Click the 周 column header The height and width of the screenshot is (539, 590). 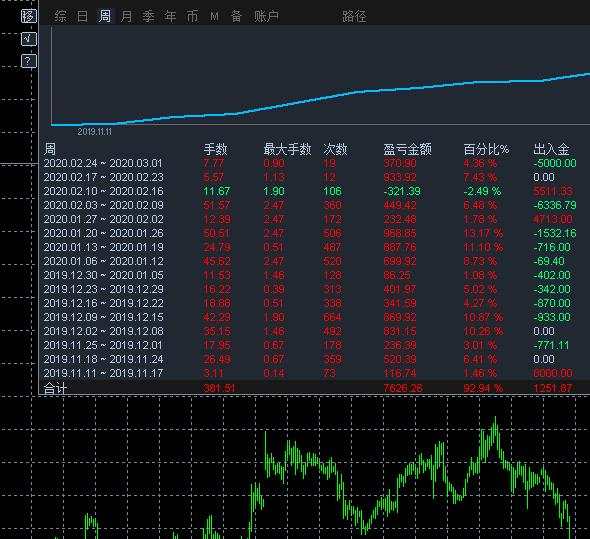click(x=50, y=149)
